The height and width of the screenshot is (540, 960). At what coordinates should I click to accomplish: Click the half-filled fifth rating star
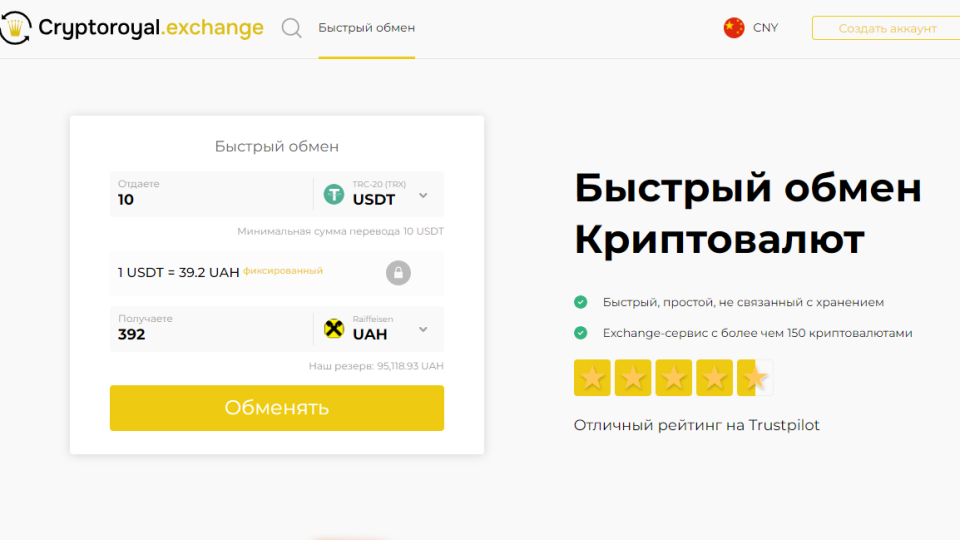(755, 378)
